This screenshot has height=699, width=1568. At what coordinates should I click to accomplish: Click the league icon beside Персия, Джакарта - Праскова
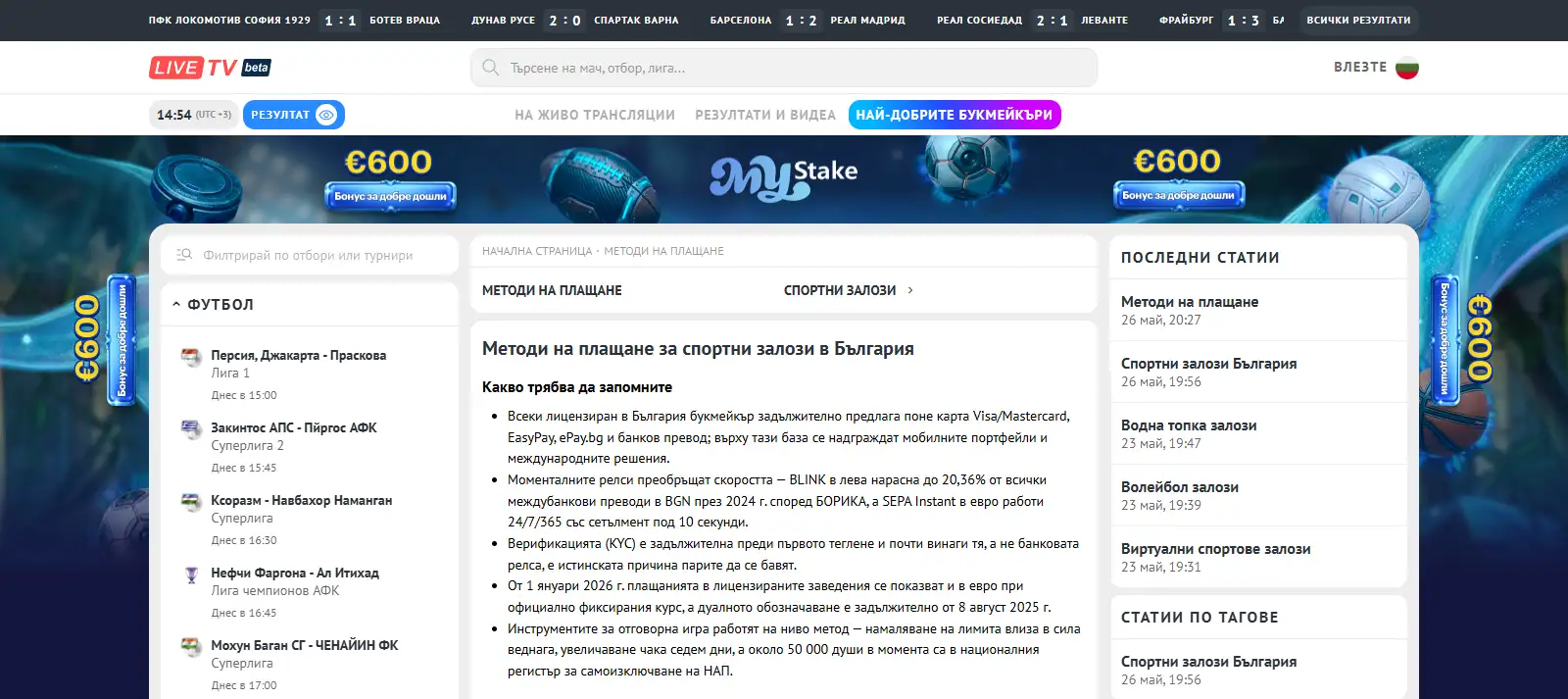pyautogui.click(x=191, y=357)
